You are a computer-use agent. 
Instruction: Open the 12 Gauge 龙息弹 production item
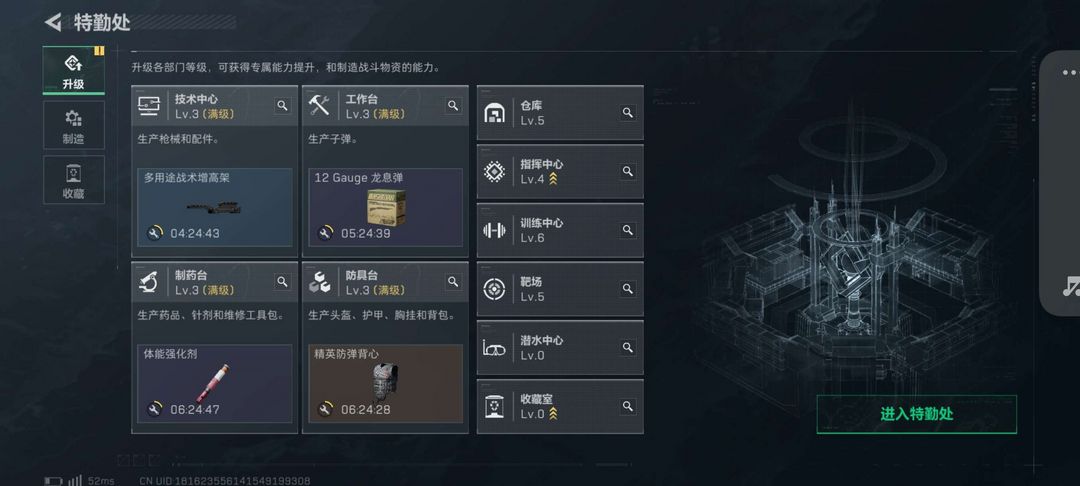tap(386, 207)
